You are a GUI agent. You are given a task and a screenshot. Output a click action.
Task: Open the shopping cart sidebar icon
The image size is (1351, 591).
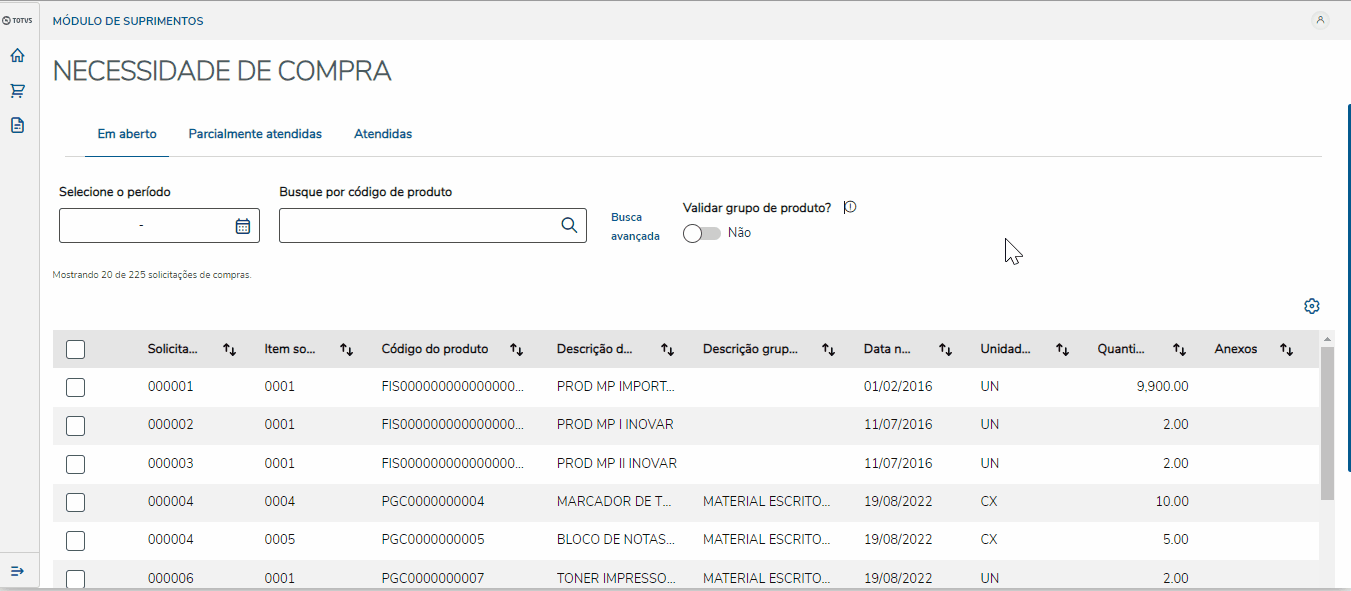pyautogui.click(x=17, y=91)
